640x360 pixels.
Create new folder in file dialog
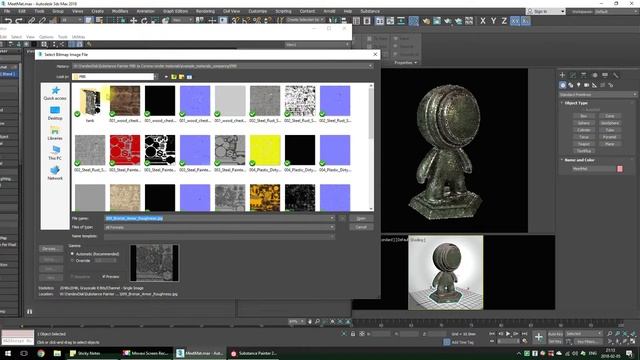[x=182, y=77]
